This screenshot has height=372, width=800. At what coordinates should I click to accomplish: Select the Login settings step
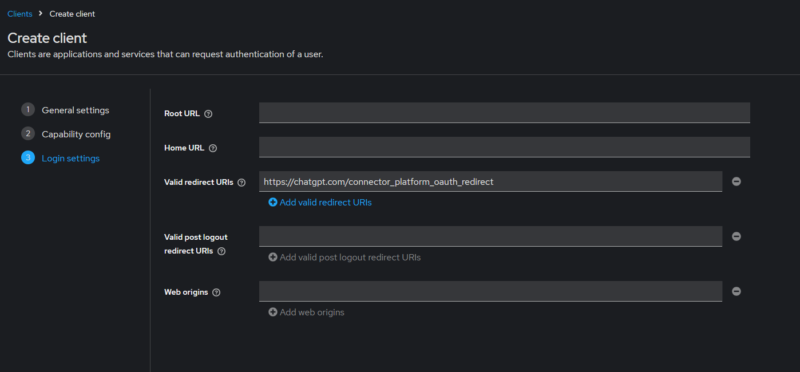(70, 158)
